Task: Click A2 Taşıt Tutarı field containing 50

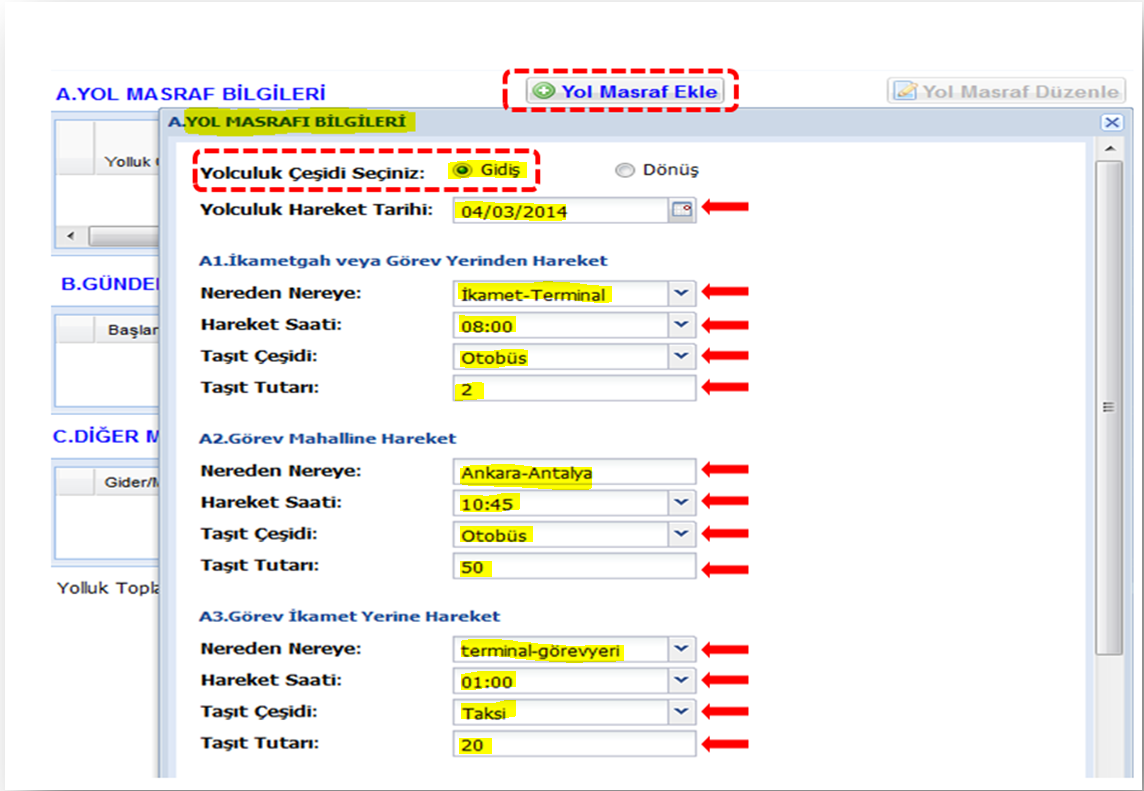Action: pos(574,567)
